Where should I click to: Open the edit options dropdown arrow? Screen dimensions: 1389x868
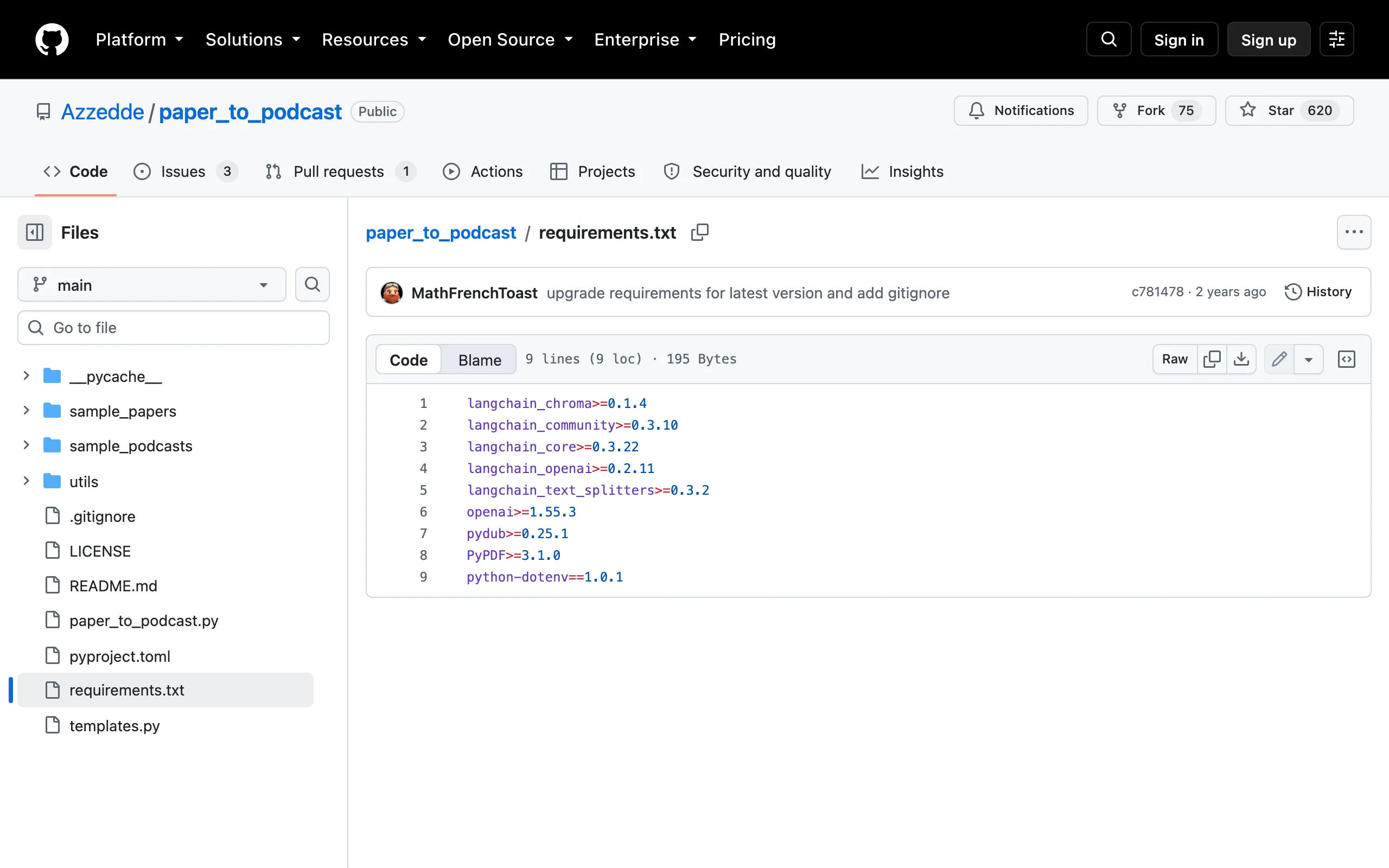pos(1309,359)
